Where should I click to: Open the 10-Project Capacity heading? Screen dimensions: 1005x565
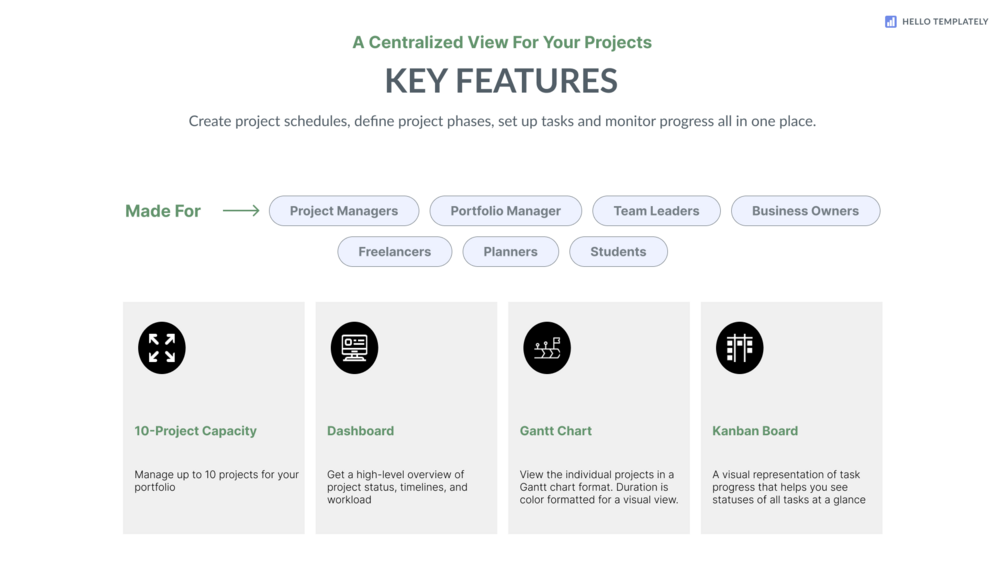point(195,431)
